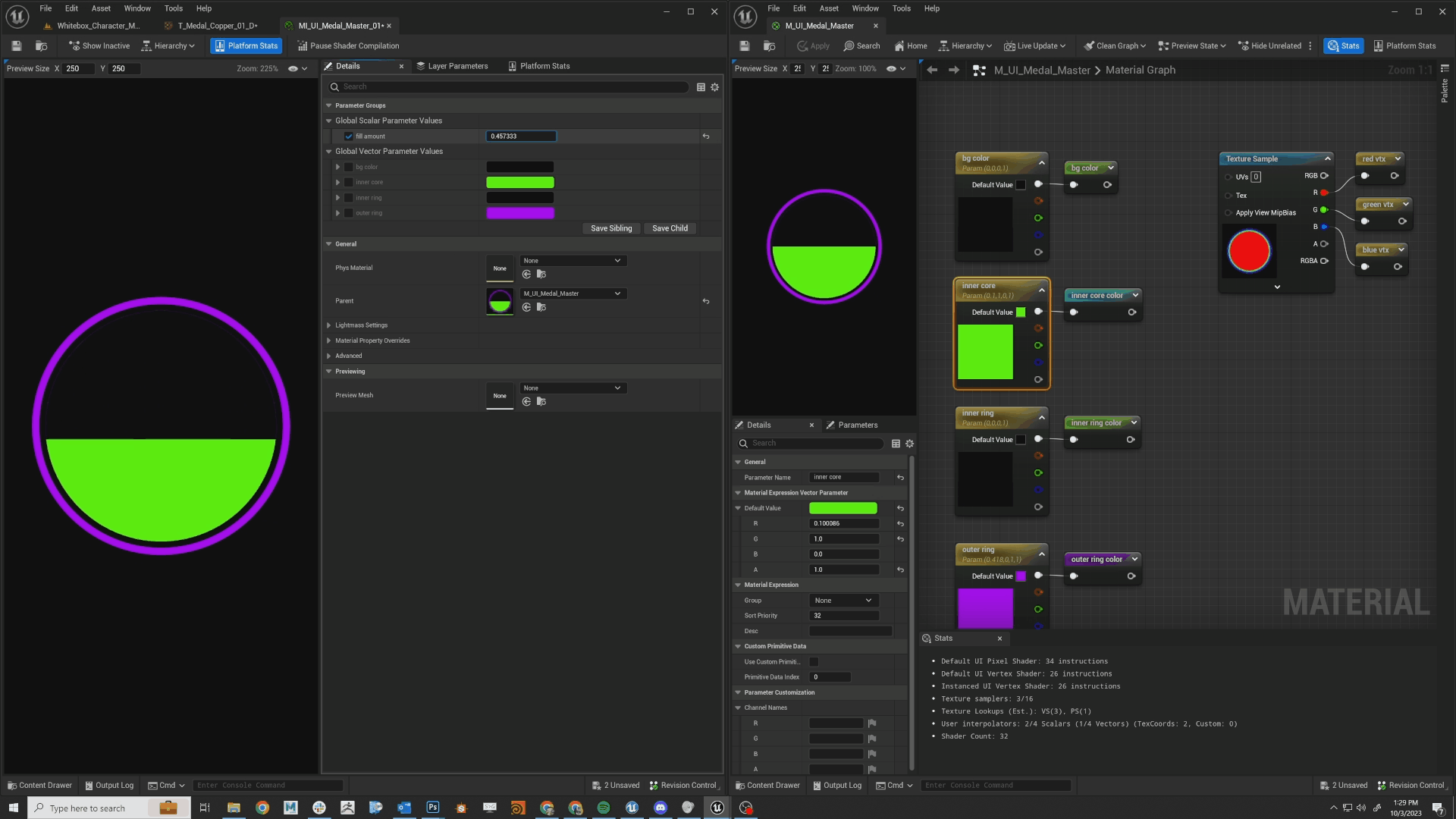The height and width of the screenshot is (819, 1456).
Task: Open Home in material graph toolbar
Action: (911, 45)
